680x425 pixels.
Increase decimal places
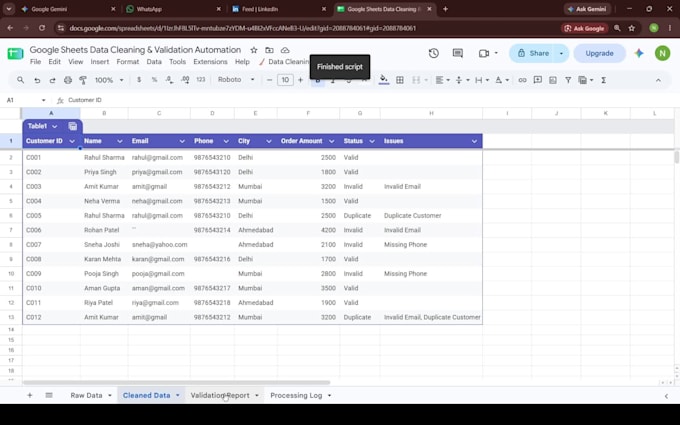tap(185, 80)
